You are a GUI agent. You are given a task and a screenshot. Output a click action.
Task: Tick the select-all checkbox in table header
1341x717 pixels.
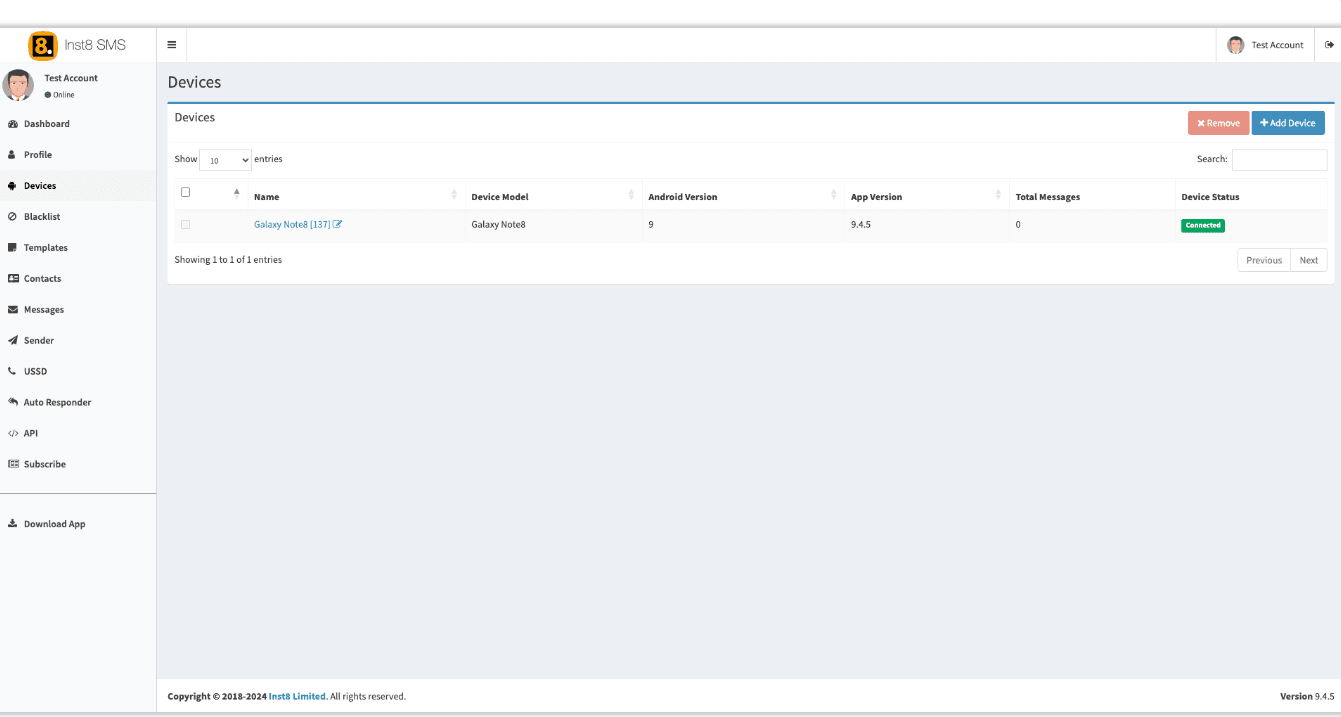185,192
